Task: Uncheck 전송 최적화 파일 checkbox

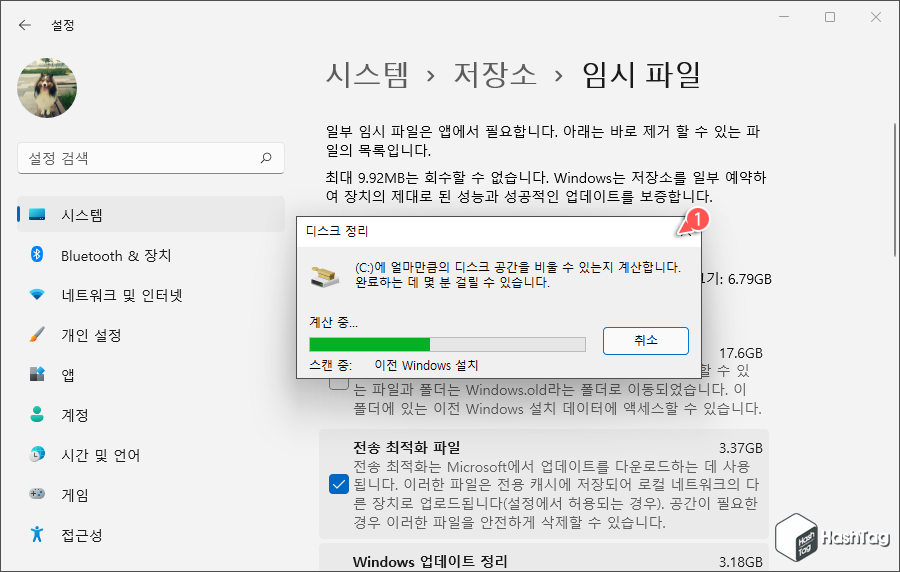Action: coord(339,484)
